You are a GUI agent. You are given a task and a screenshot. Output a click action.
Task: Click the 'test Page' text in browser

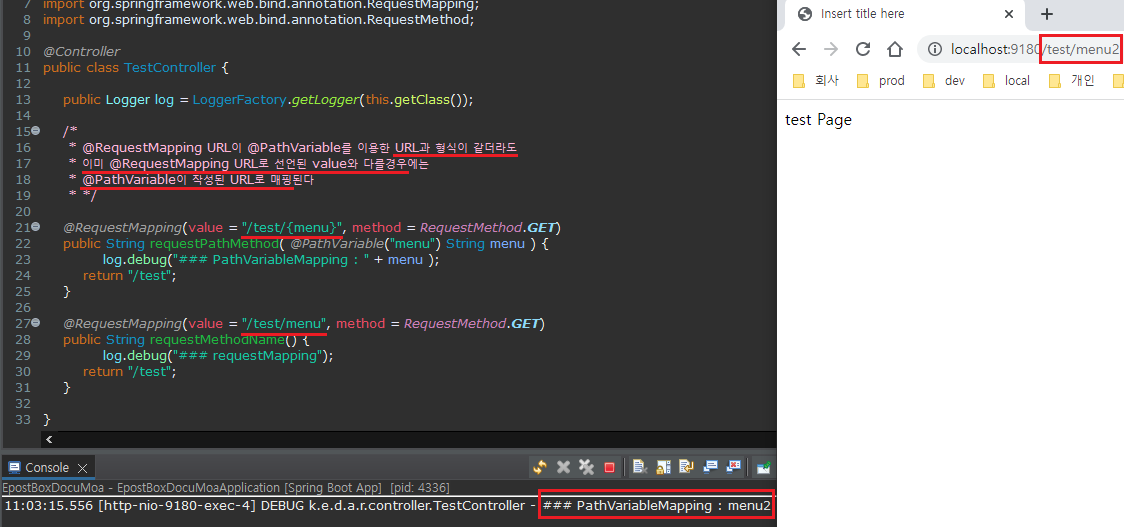pyautogui.click(x=819, y=120)
